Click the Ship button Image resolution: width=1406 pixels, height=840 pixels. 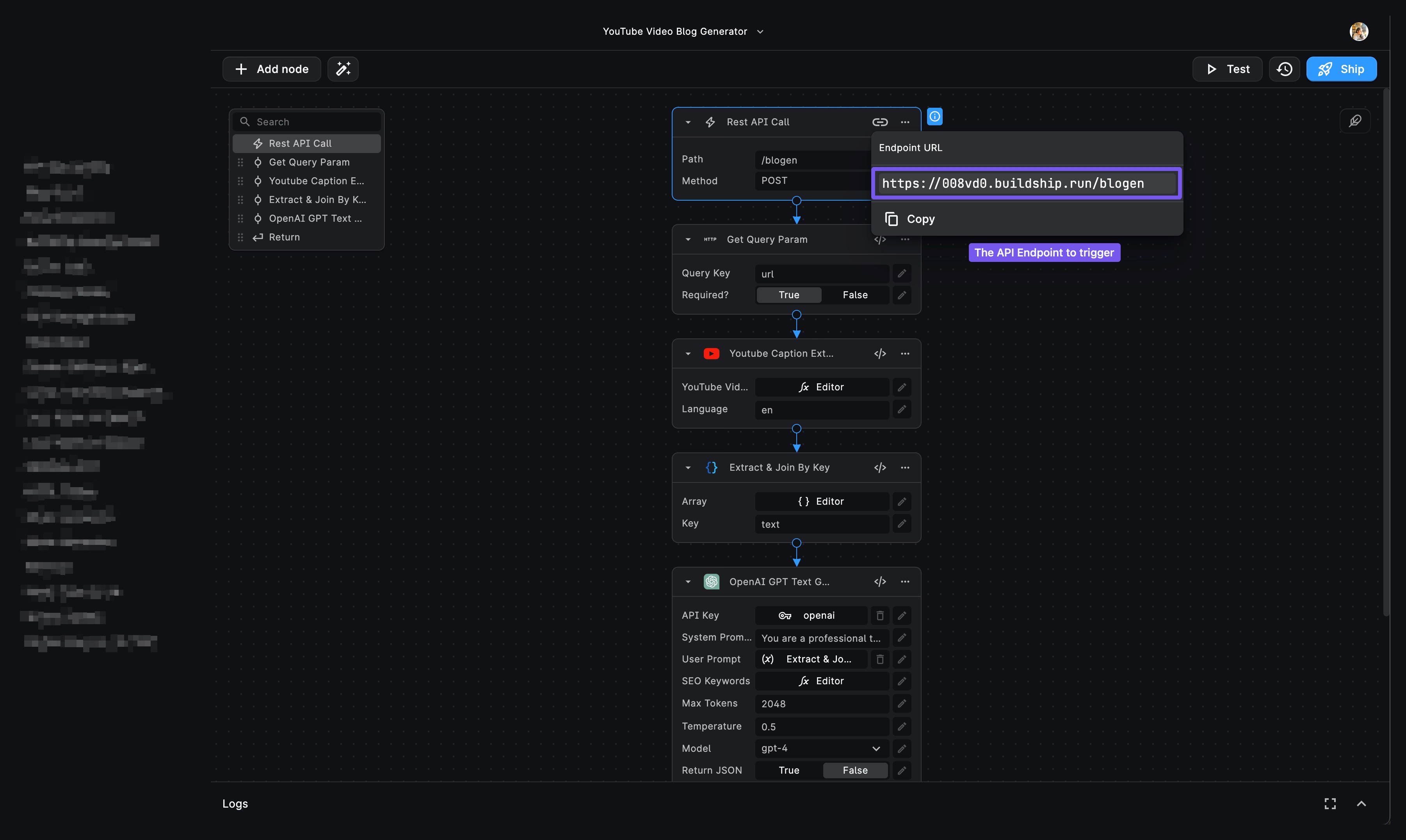(1342, 69)
